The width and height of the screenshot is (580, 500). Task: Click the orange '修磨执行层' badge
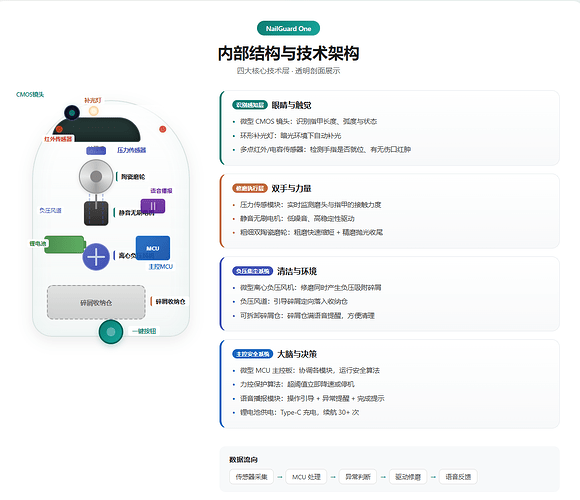point(250,188)
